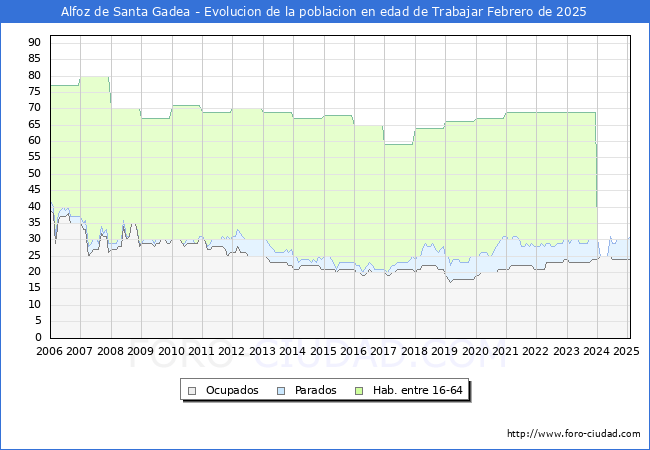Screen dimensions: 650x450
Task: Click the 0 y-axis value label
Action: pyautogui.click(x=38, y=337)
